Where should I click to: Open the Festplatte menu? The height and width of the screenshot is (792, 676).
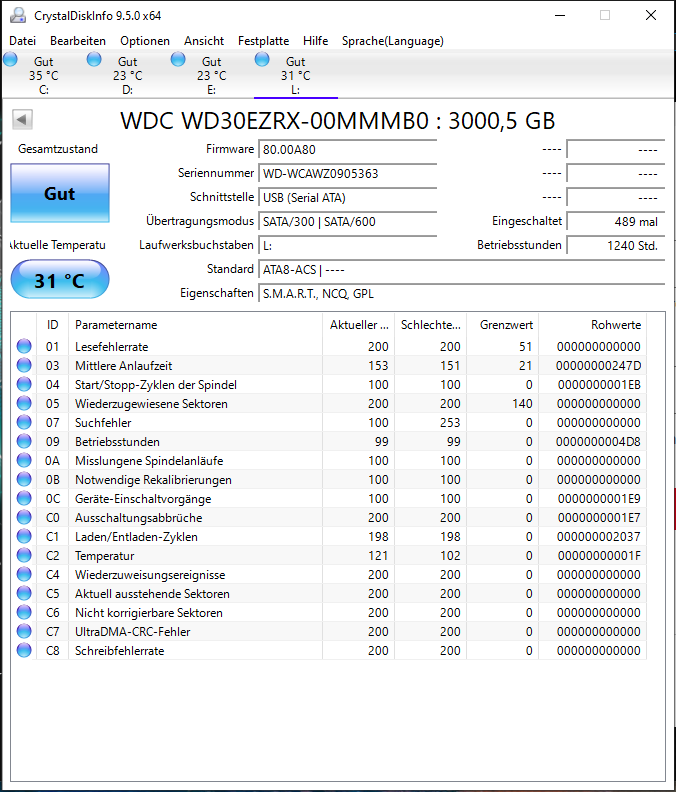click(263, 41)
